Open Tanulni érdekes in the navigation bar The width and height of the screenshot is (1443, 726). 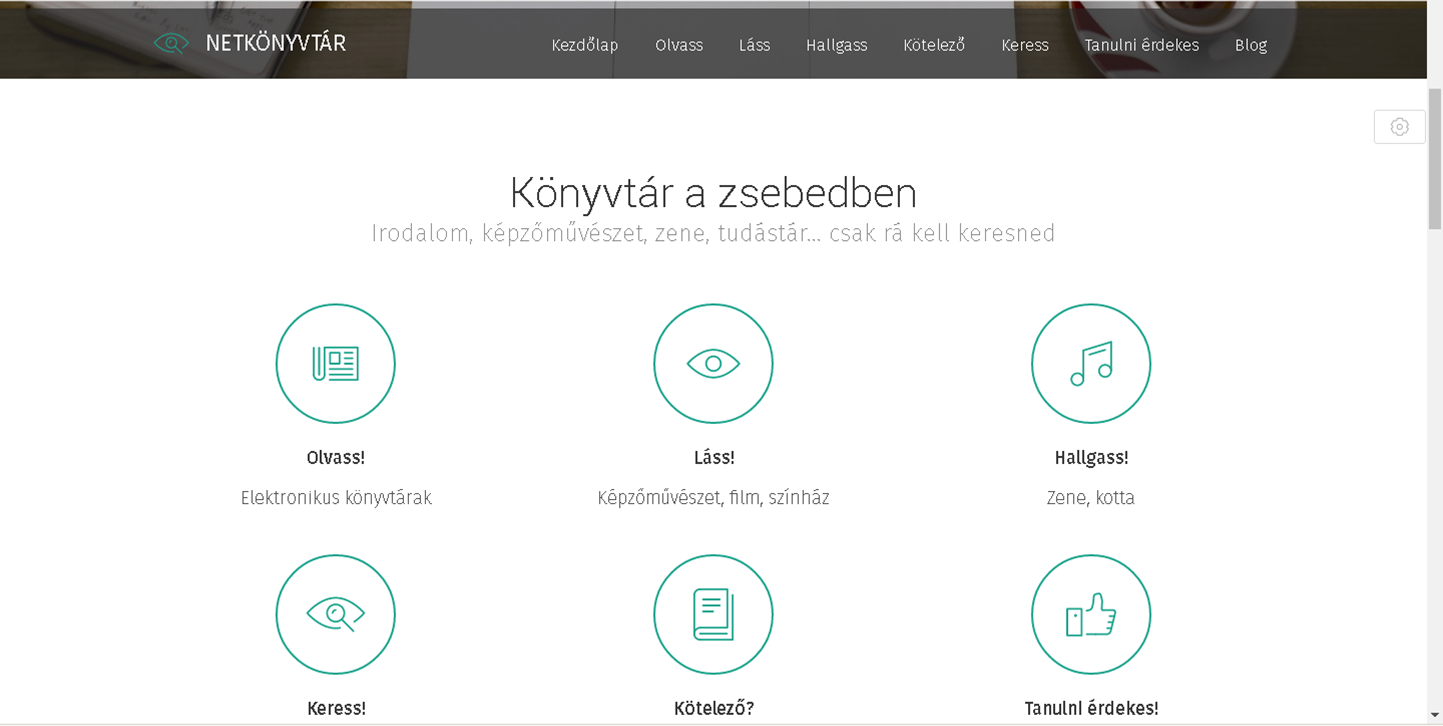pos(1141,45)
